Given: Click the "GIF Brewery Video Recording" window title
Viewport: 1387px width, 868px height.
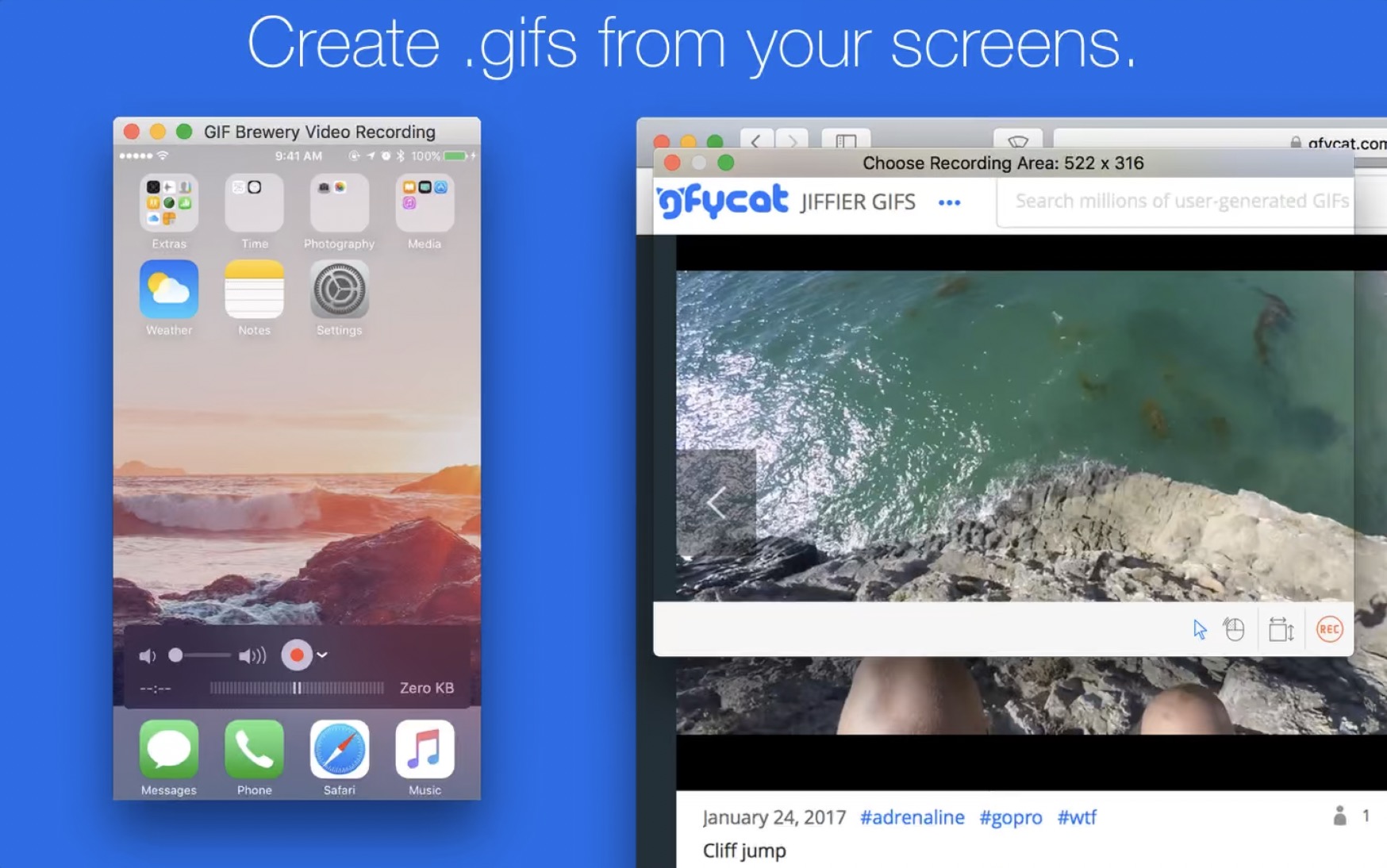Looking at the screenshot, I should click(x=320, y=132).
